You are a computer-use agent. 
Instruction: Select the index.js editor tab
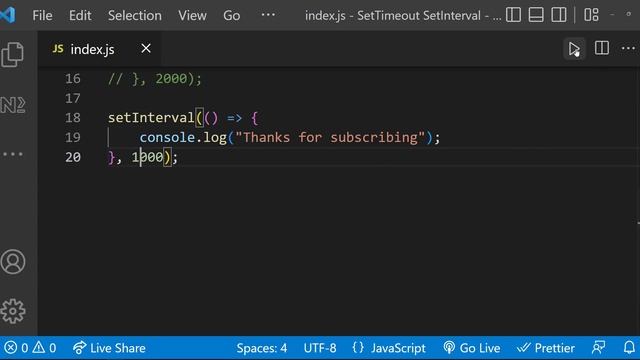coord(100,49)
